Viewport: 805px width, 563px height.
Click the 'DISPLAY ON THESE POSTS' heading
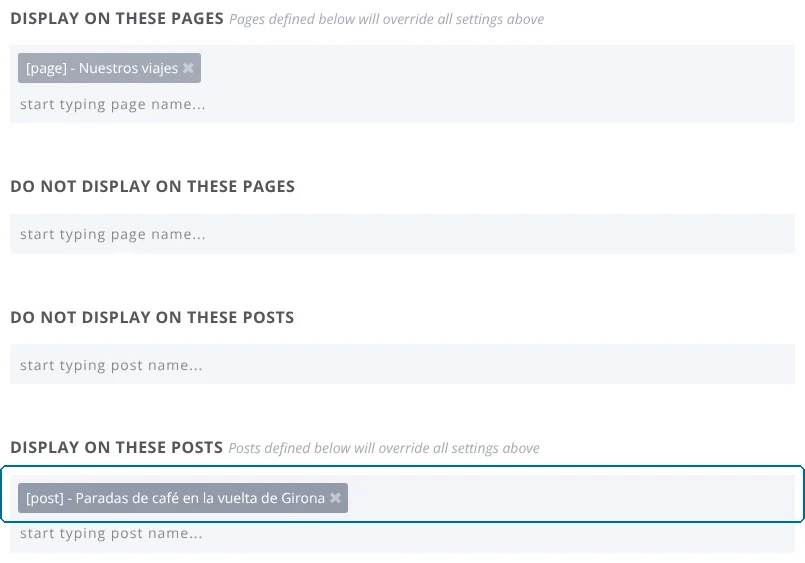click(117, 448)
